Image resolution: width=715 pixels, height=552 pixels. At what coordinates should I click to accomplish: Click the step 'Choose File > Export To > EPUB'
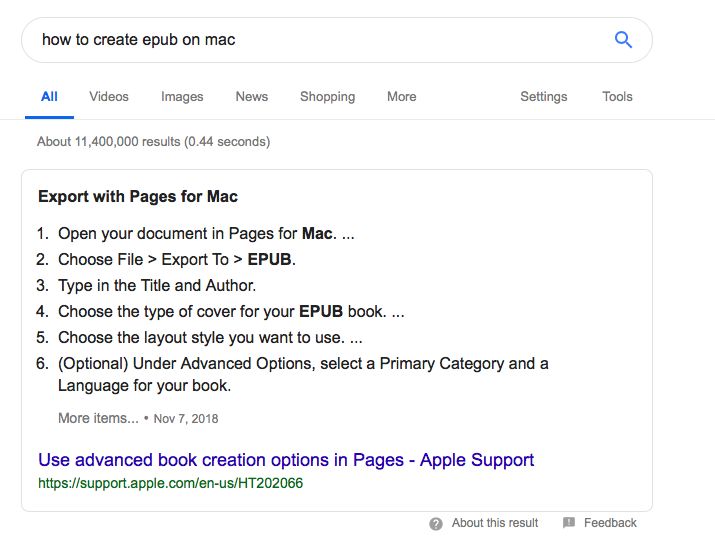(x=177, y=259)
